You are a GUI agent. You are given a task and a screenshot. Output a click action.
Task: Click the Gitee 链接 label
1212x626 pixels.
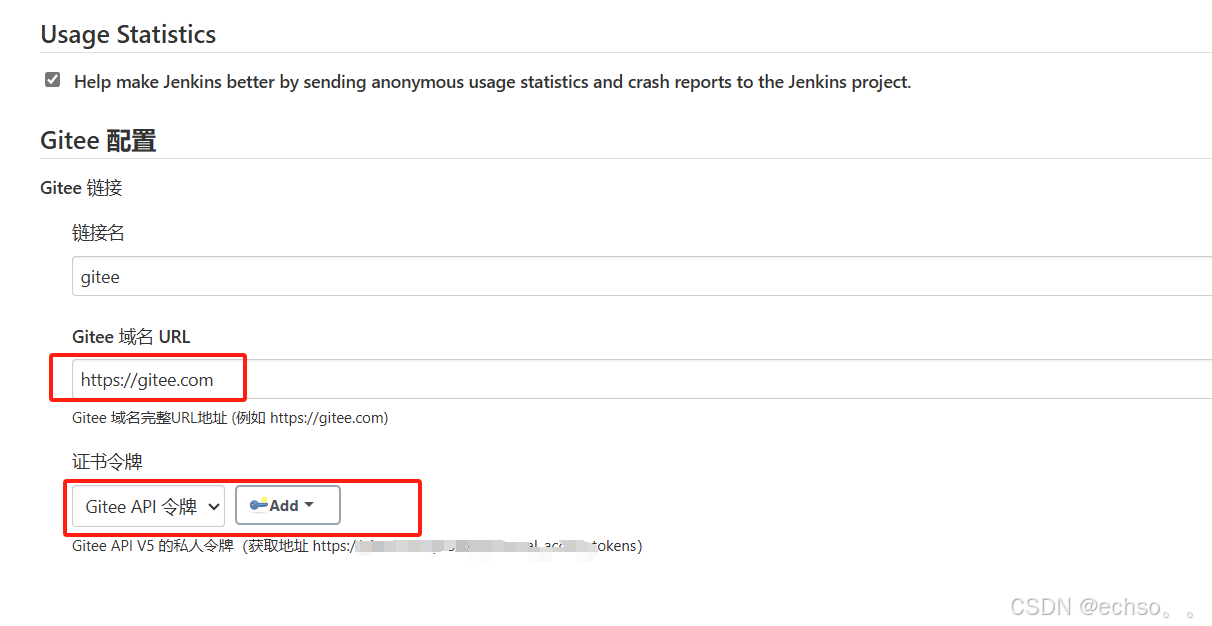[81, 188]
